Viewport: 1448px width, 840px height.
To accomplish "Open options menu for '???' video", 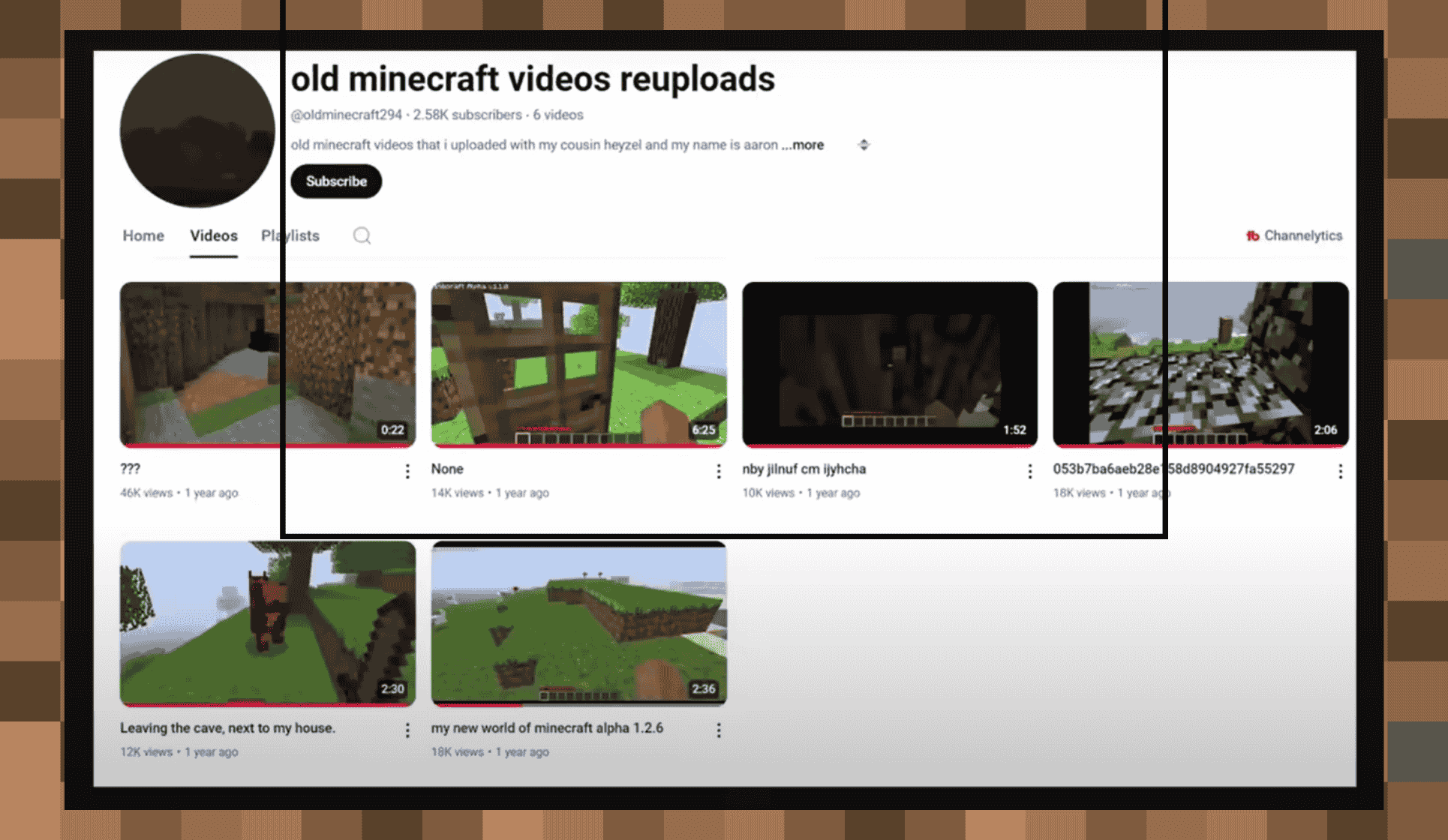I will pos(407,471).
